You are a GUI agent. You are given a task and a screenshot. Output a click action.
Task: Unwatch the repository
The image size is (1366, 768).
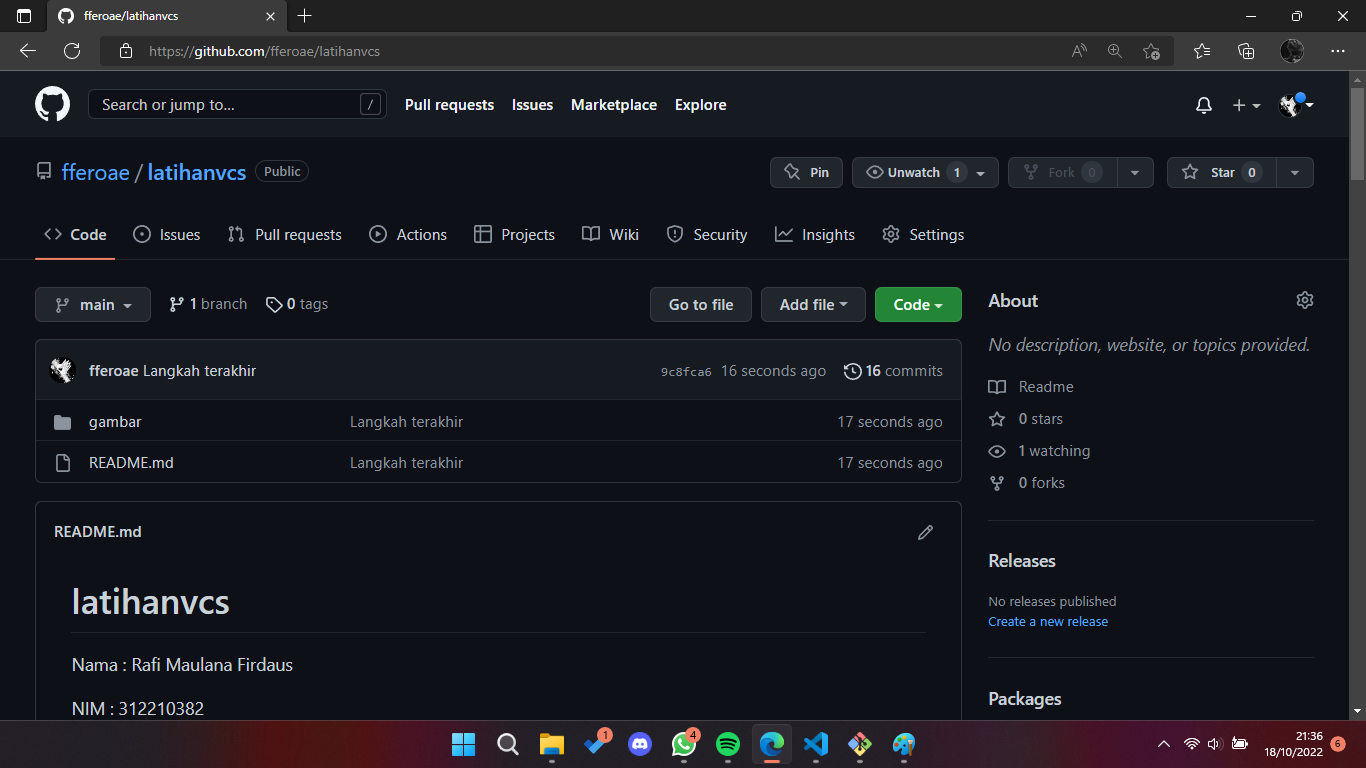[x=913, y=172]
